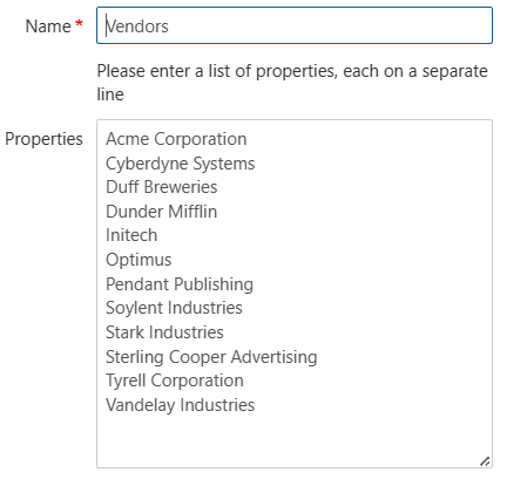Image resolution: width=506 pixels, height=477 pixels.
Task: Place cursor on Tyrell Corporation
Action: tap(174, 380)
